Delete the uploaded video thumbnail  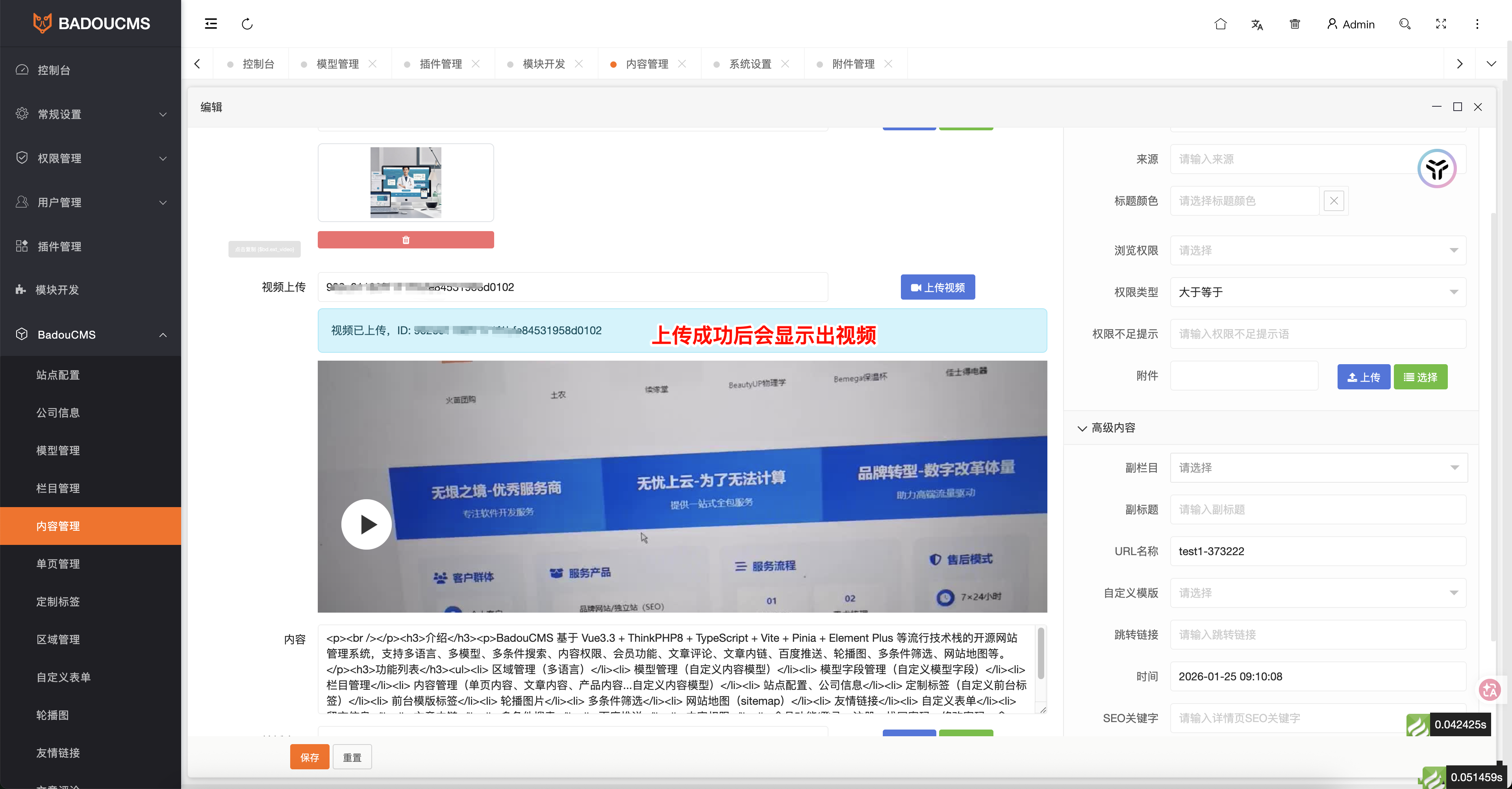click(x=405, y=239)
